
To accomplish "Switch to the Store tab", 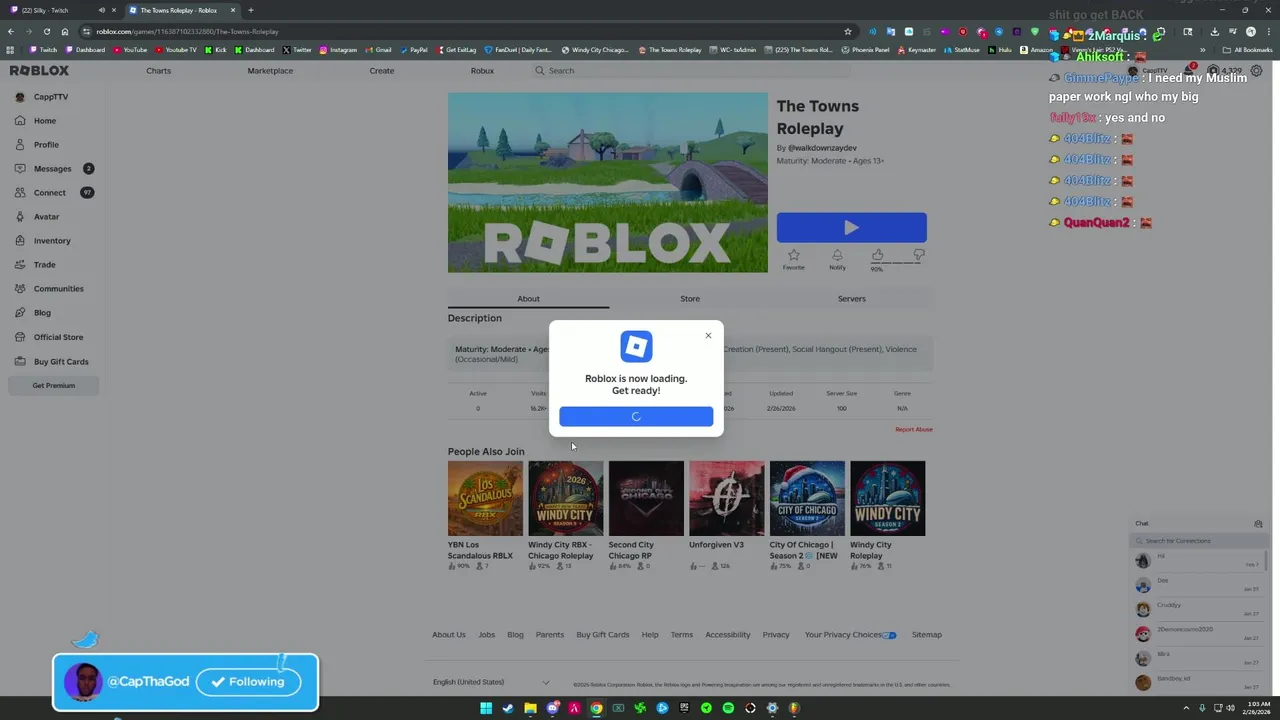I will 690,298.
